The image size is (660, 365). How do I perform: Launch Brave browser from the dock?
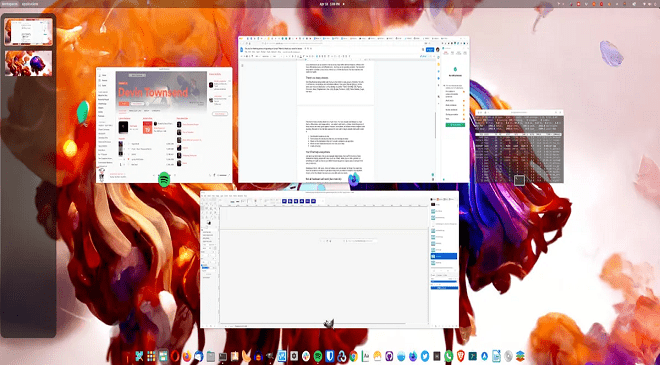(x=461, y=356)
